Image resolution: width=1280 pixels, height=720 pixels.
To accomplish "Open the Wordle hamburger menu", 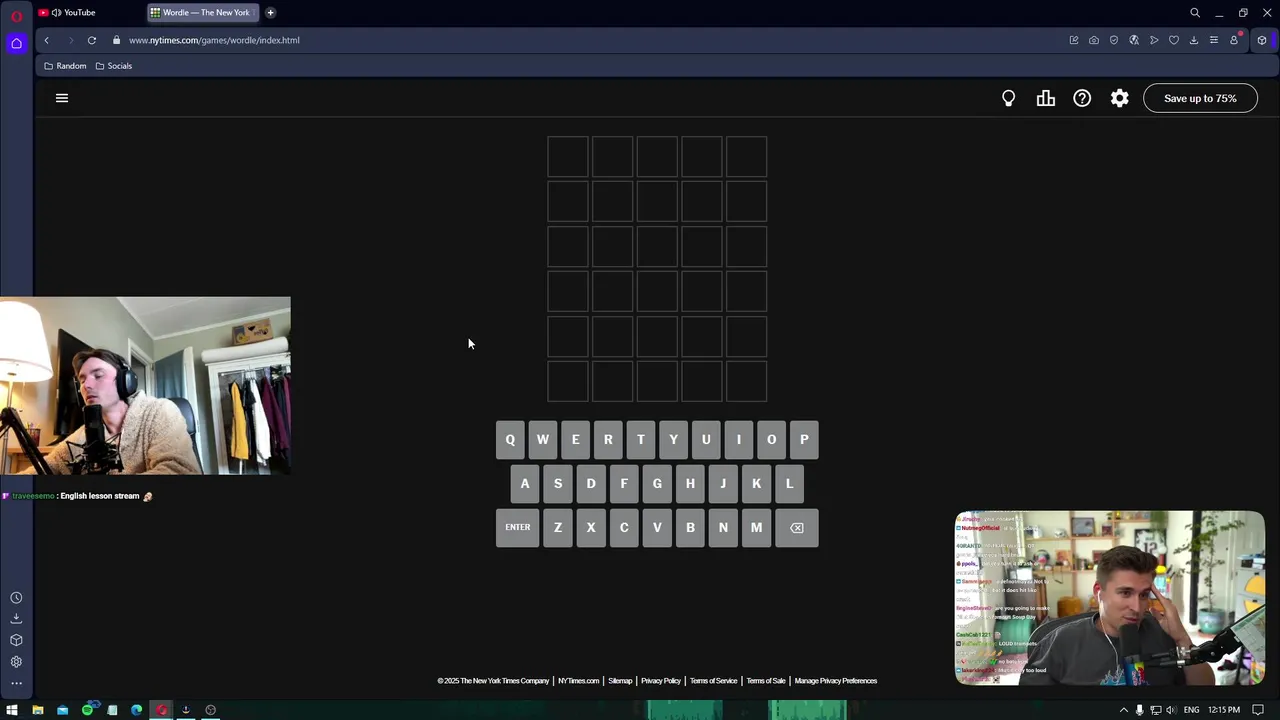I will click(62, 98).
